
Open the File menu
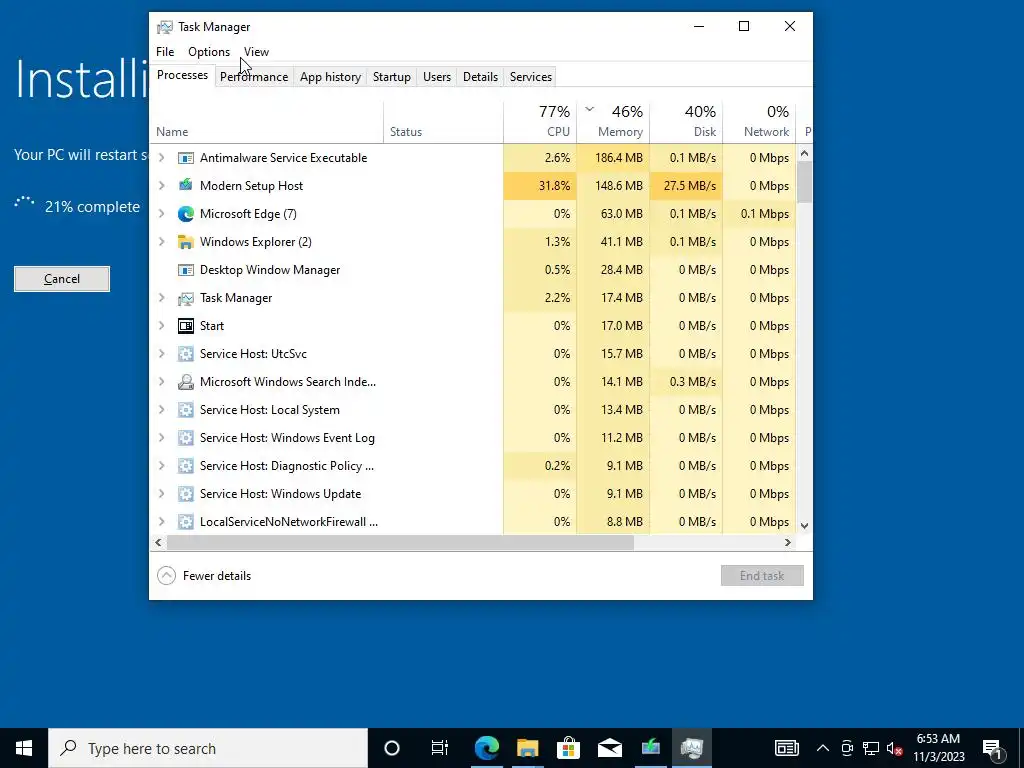165,52
